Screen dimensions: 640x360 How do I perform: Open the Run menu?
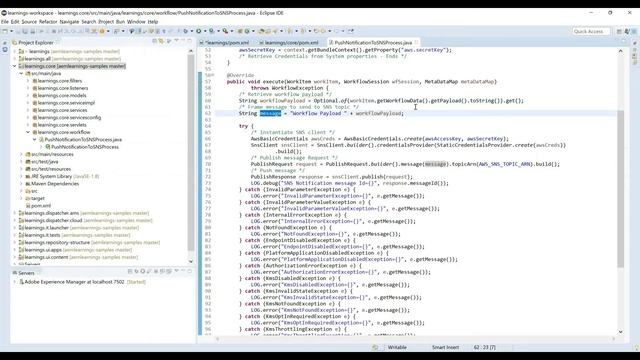coord(120,22)
